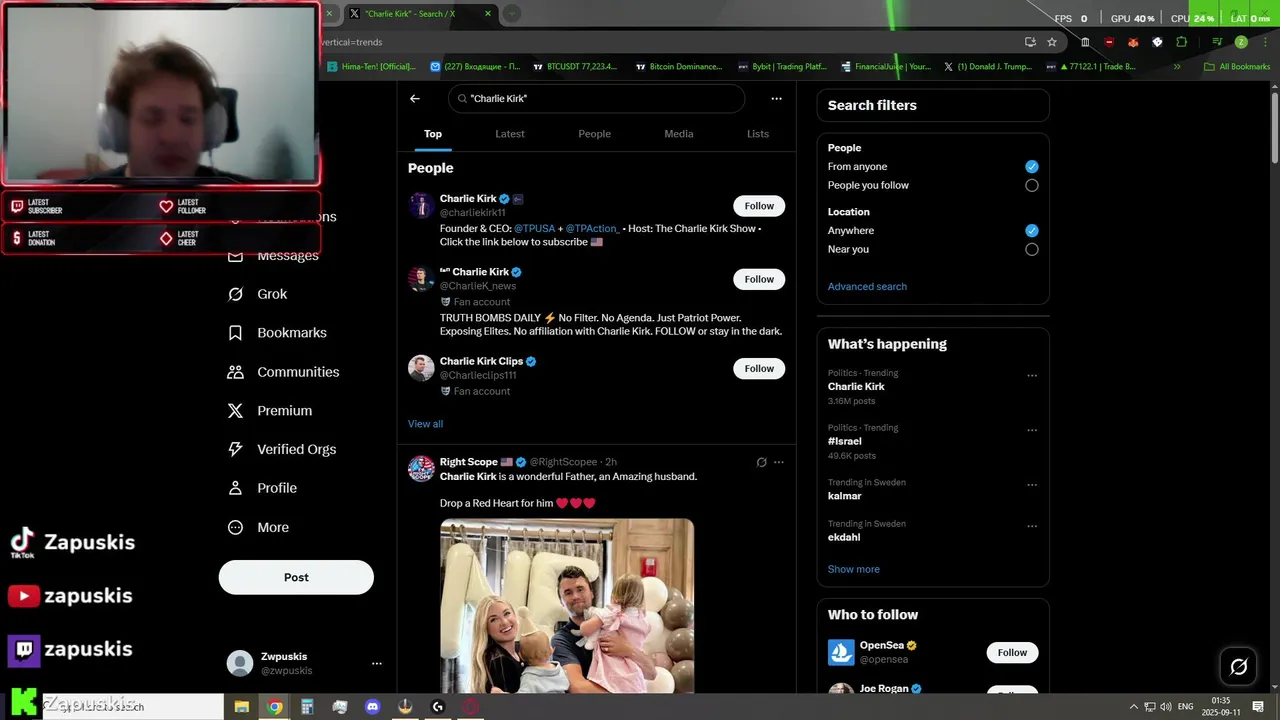Open Chrome three-dot menu
The image size is (1280, 720).
click(x=1263, y=42)
